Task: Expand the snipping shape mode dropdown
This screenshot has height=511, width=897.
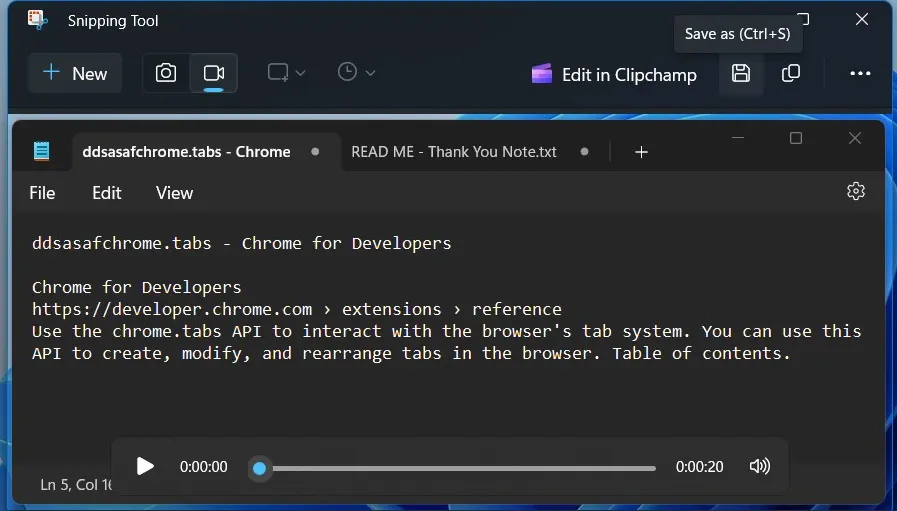Action: point(286,73)
